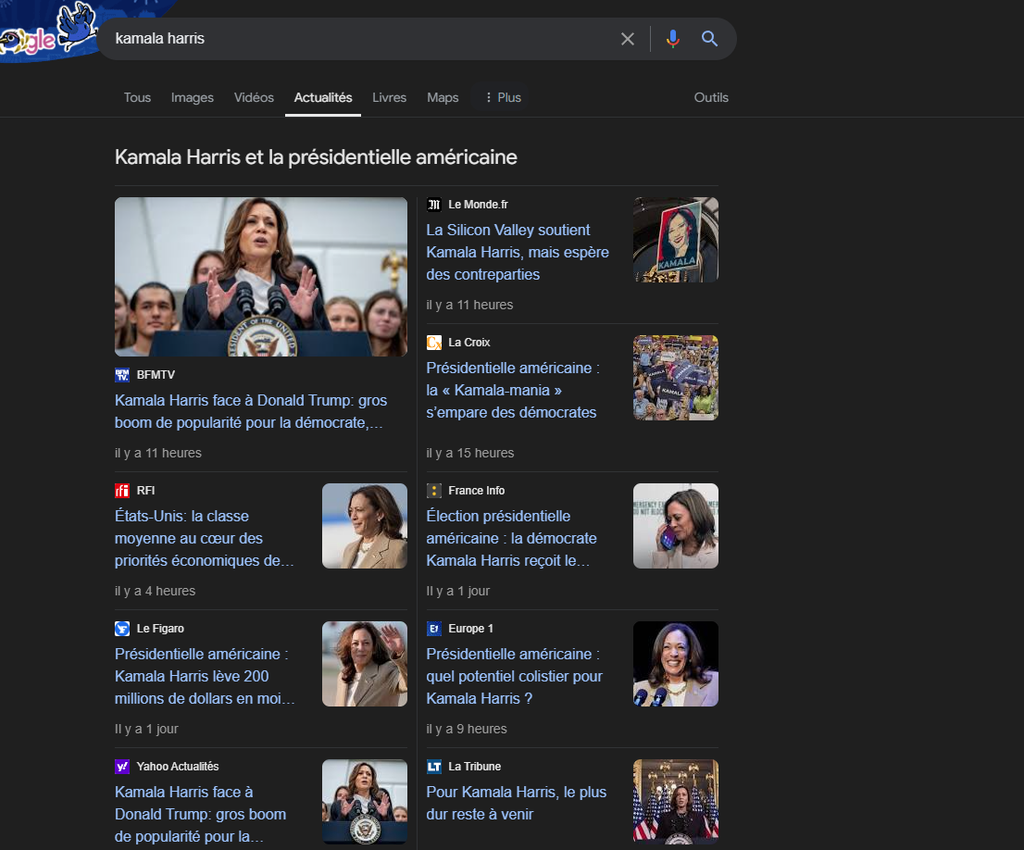
Task: Click the Yahoo Actualités source favicon
Action: (x=122, y=767)
